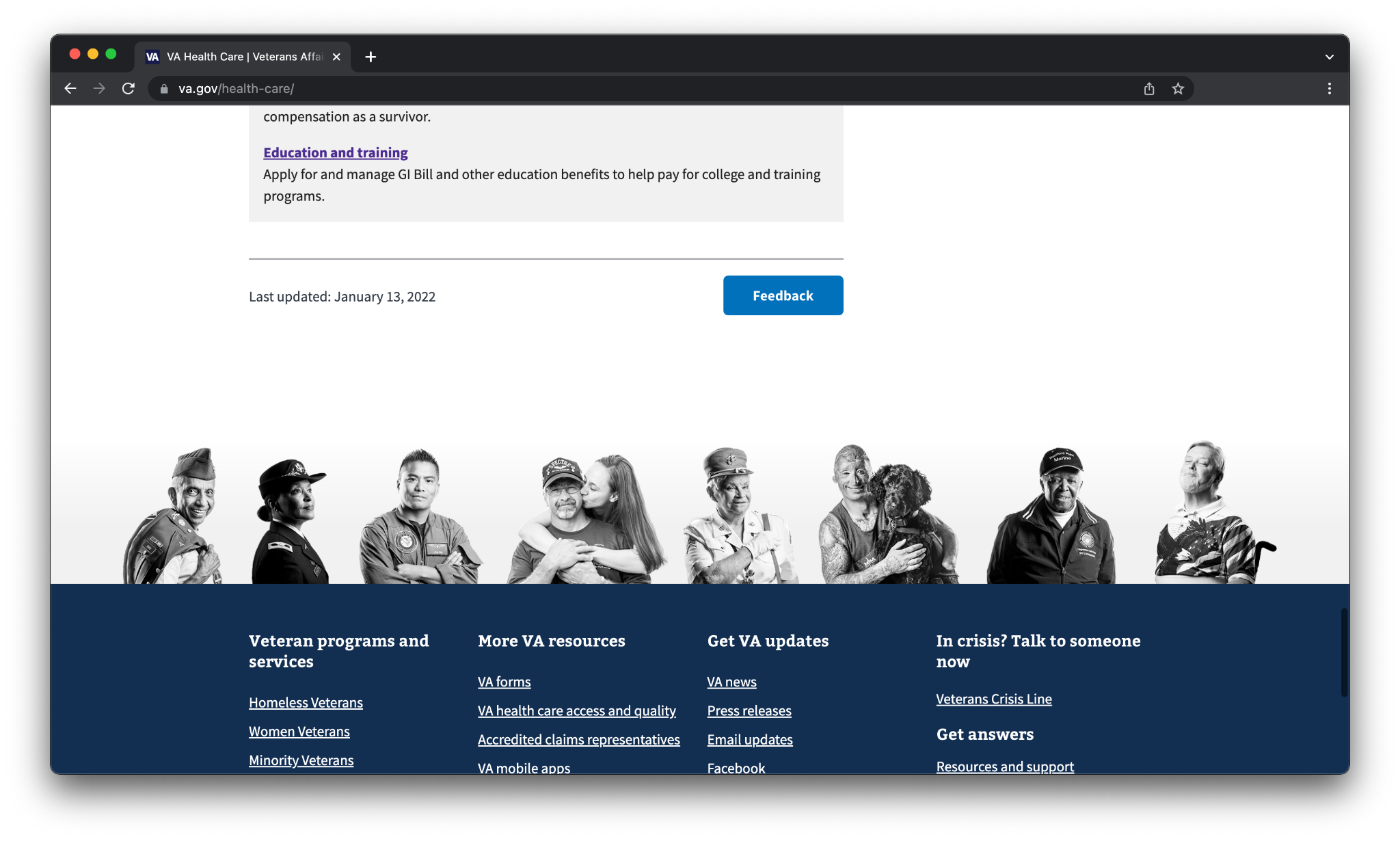Select the va.gov/health-care URL bar
Viewport: 1400px width, 841px height.
236,88
